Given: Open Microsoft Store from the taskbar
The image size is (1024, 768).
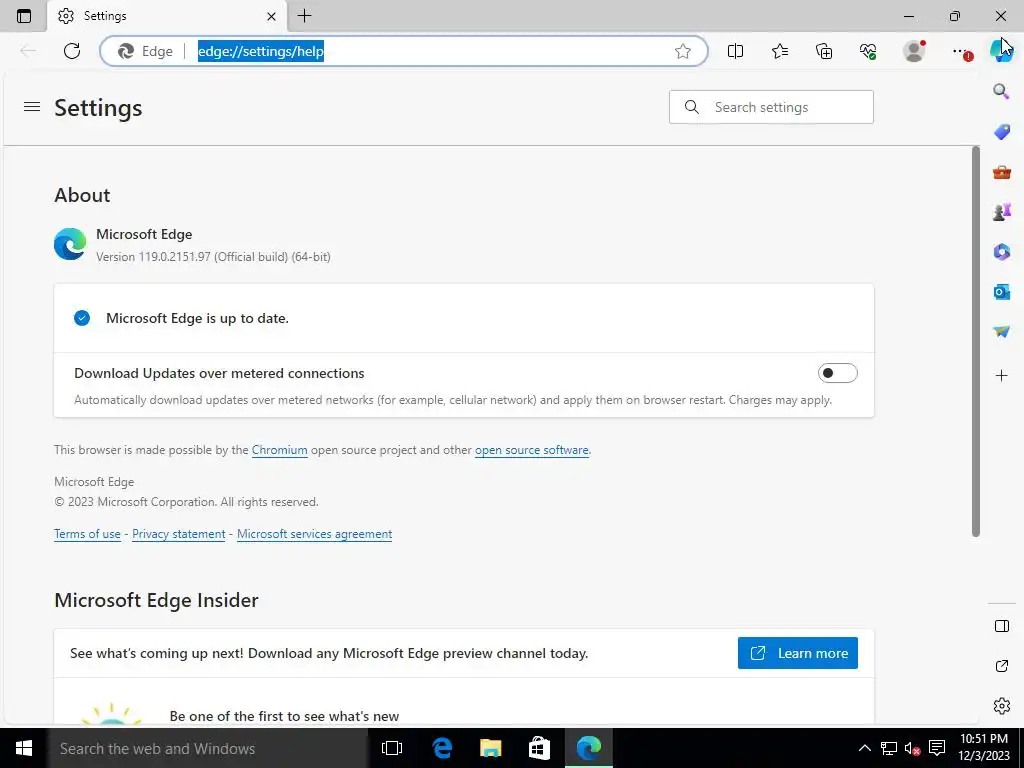Looking at the screenshot, I should [x=539, y=748].
